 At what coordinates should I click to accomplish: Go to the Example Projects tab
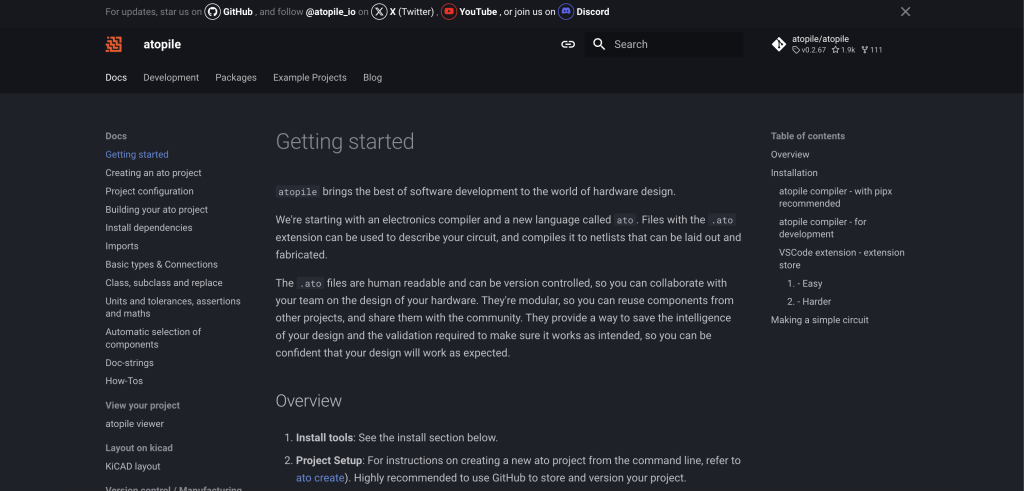point(310,77)
